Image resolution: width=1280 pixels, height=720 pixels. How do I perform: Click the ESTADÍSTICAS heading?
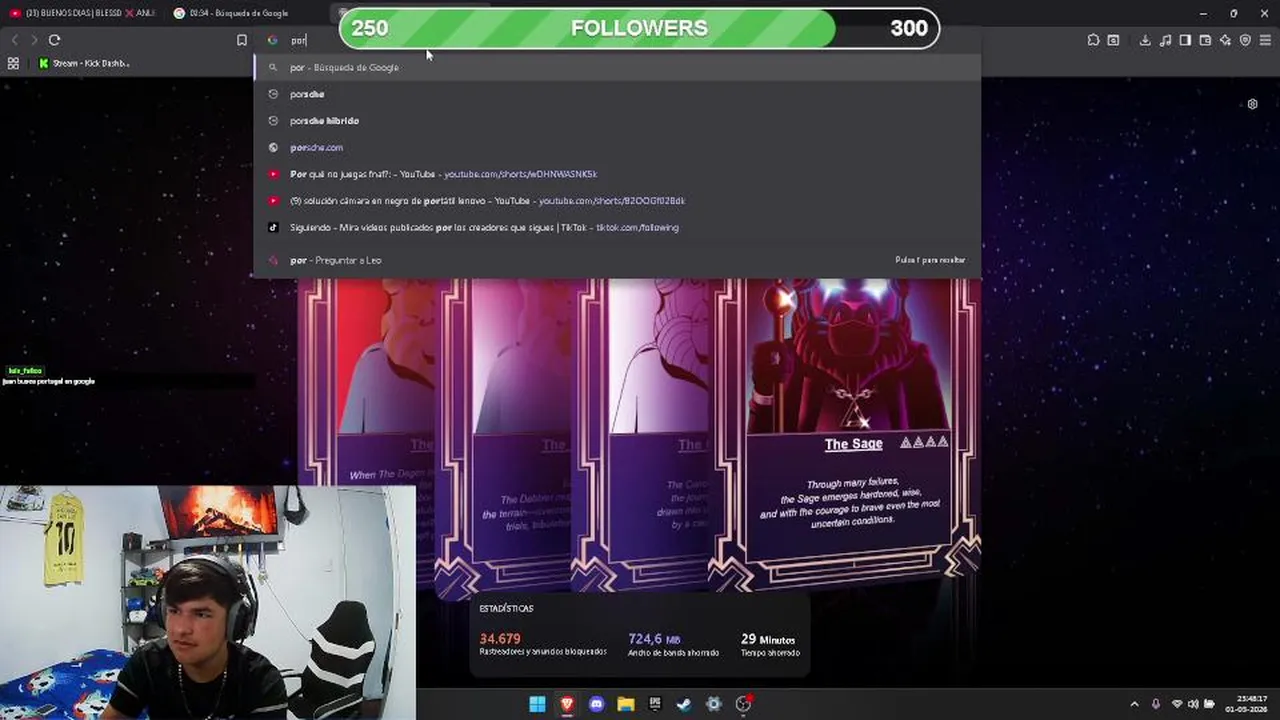[x=506, y=608]
